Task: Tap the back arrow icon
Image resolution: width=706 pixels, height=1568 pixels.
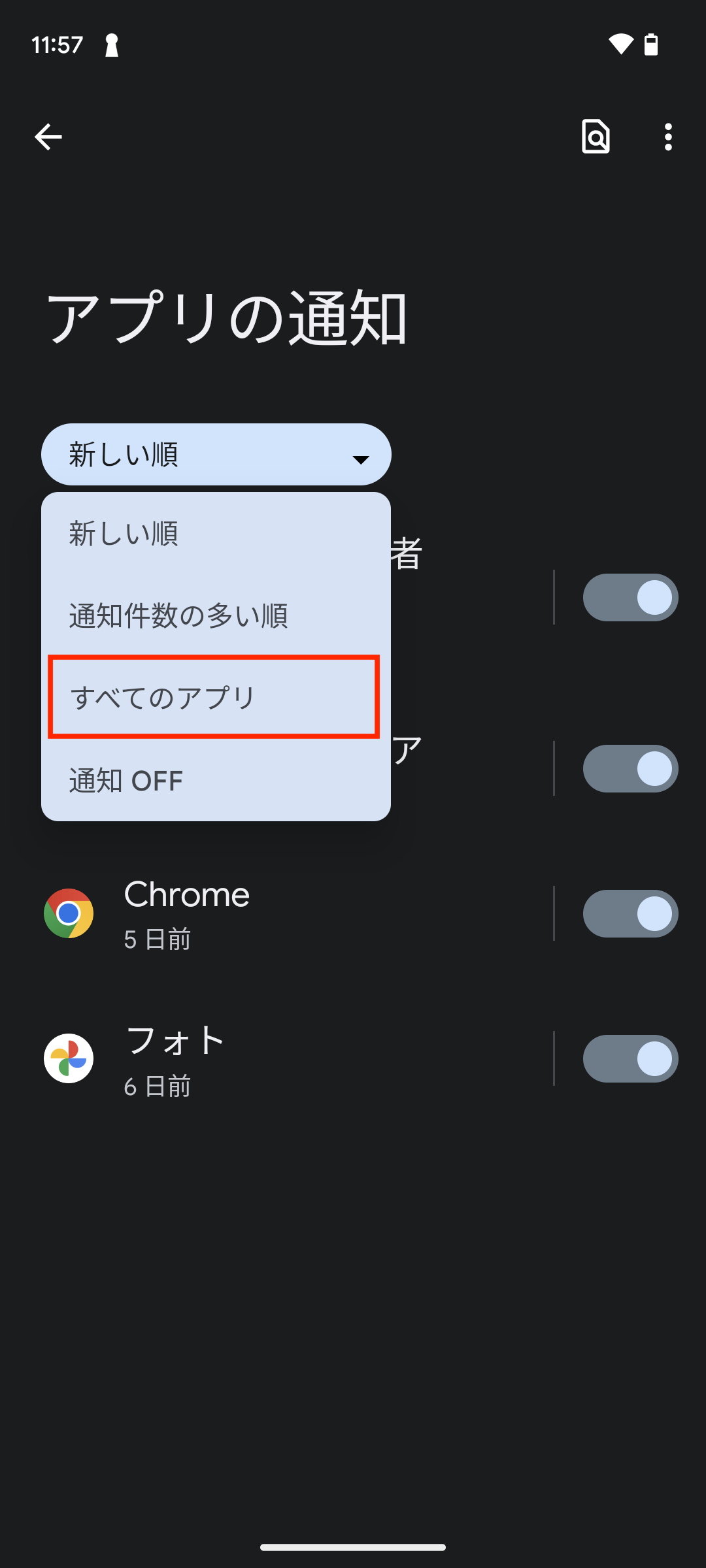Action: (48, 137)
